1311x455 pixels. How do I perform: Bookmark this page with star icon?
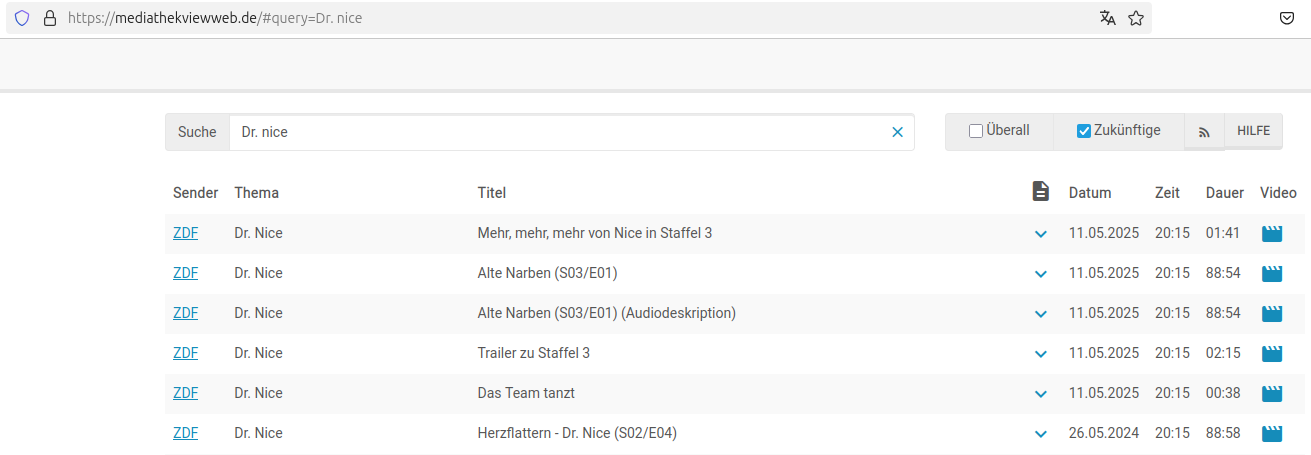(1136, 18)
